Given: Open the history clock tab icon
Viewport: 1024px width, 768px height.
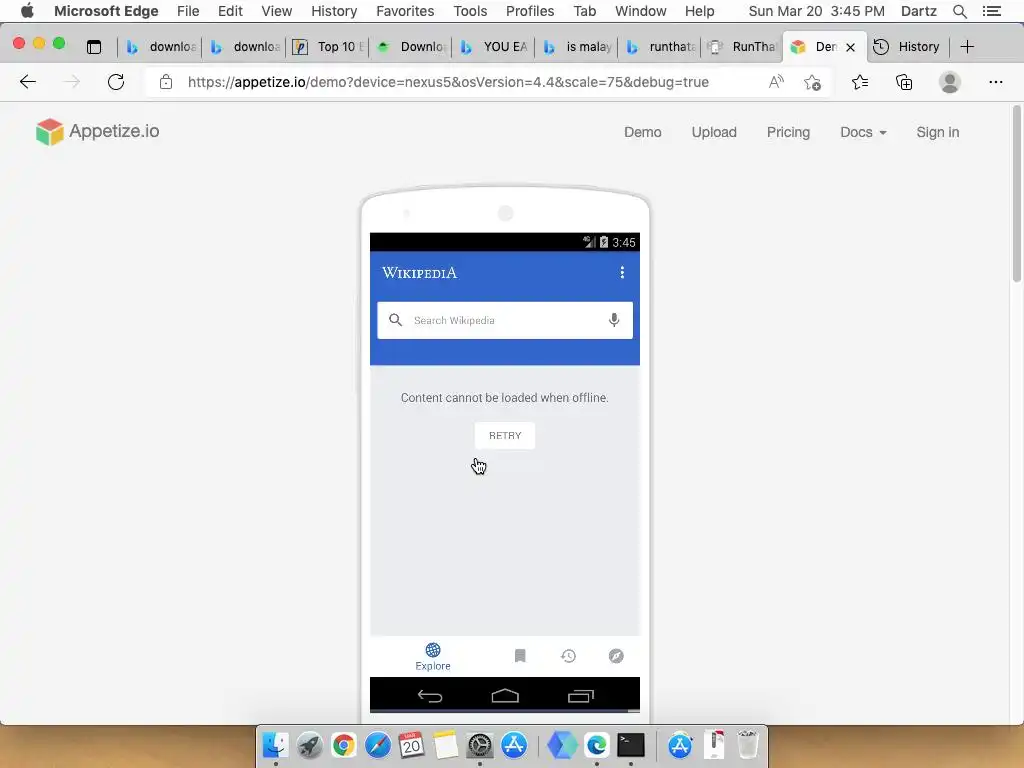Looking at the screenshot, I should (x=568, y=656).
